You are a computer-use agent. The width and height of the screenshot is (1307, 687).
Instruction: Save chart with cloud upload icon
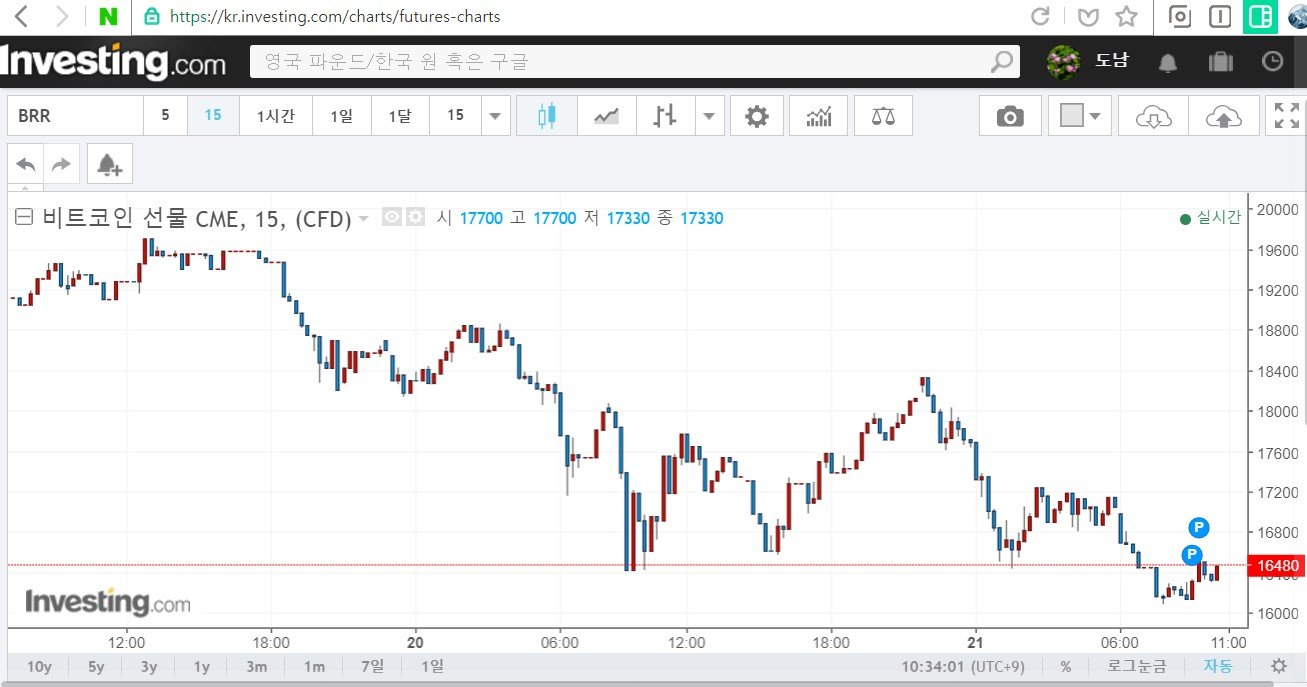(1225, 115)
